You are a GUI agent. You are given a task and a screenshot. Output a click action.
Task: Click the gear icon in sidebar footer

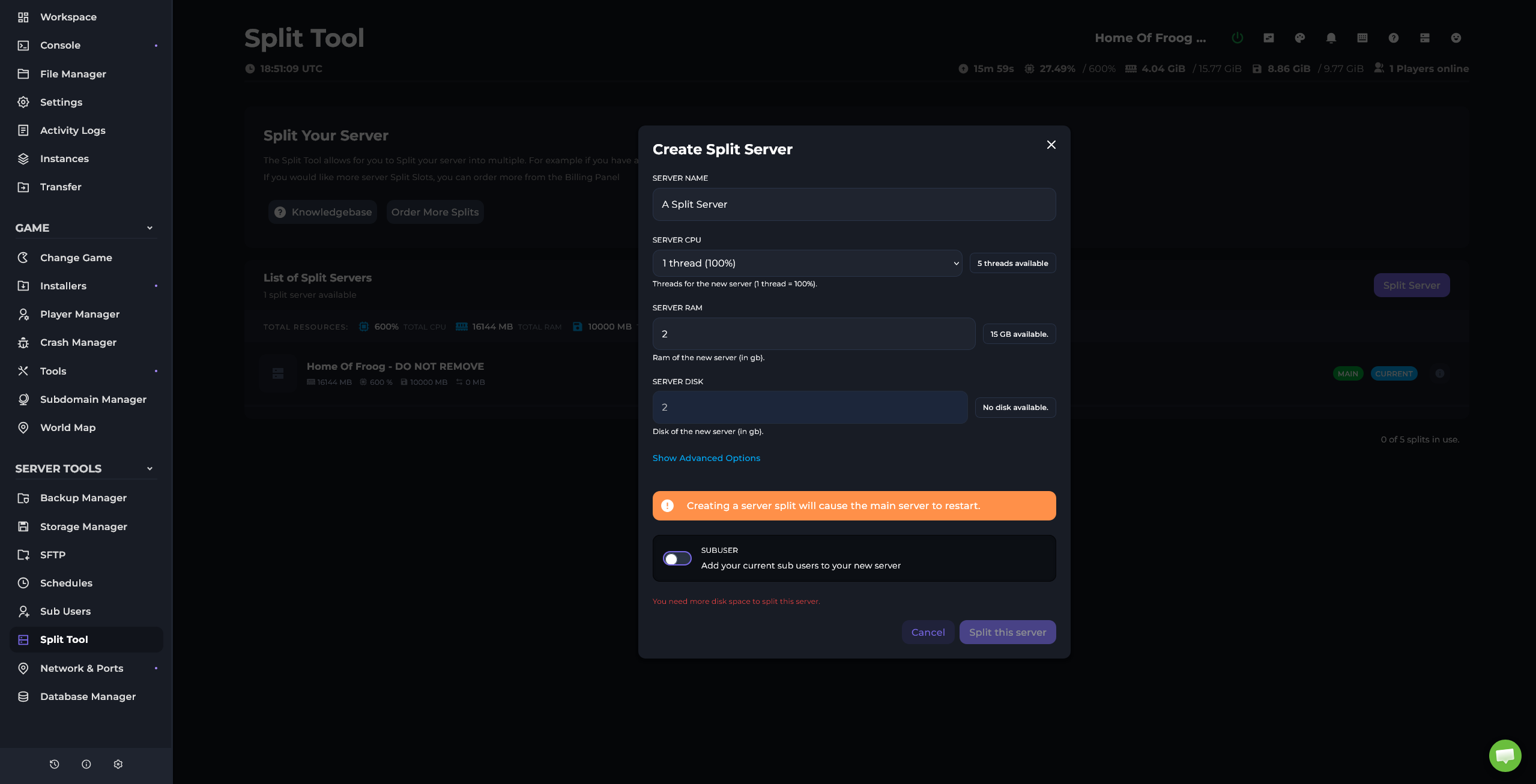point(118,764)
